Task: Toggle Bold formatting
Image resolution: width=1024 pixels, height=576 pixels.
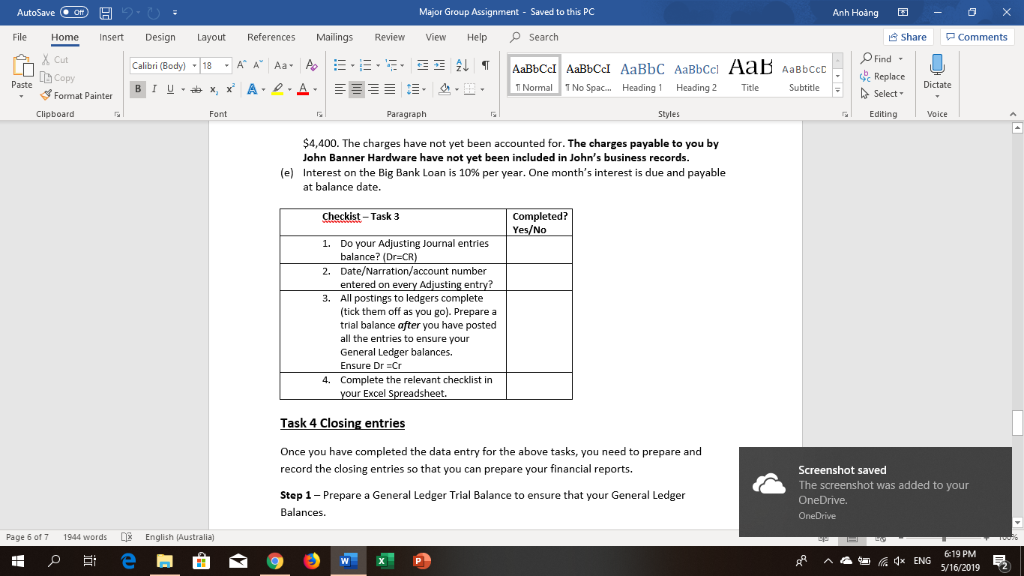Action: (138, 89)
